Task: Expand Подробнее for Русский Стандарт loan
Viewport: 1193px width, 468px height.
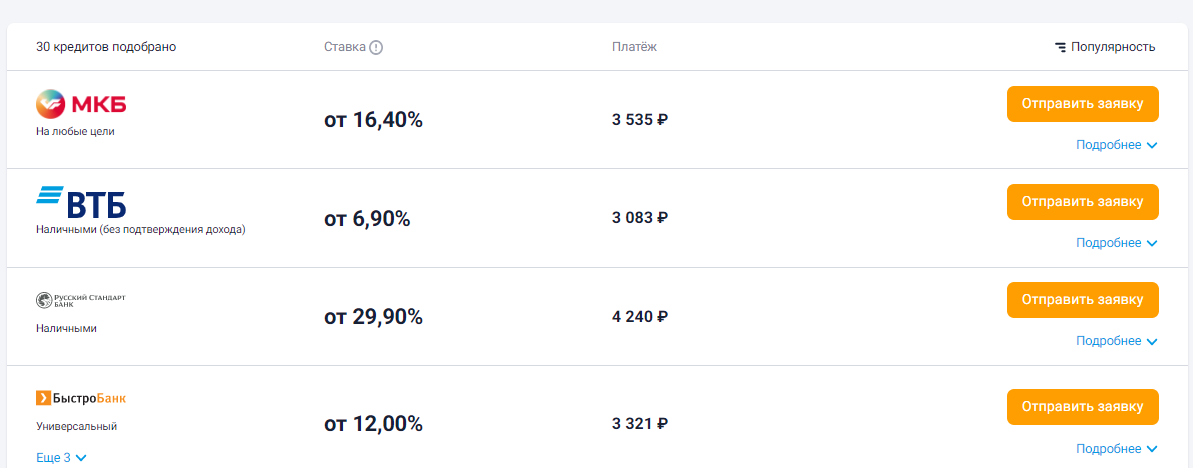Action: 1116,341
